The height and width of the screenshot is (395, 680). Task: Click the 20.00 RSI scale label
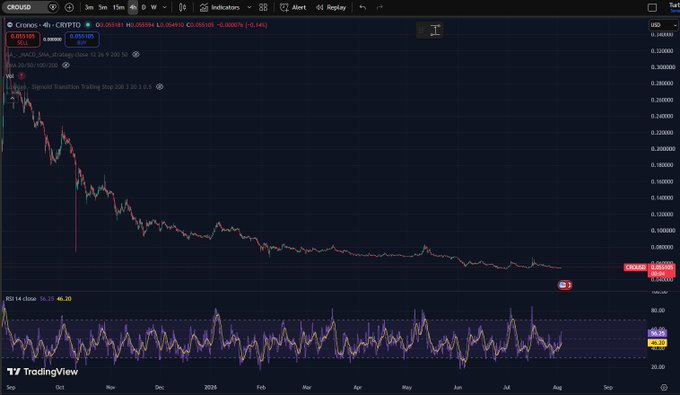click(658, 367)
